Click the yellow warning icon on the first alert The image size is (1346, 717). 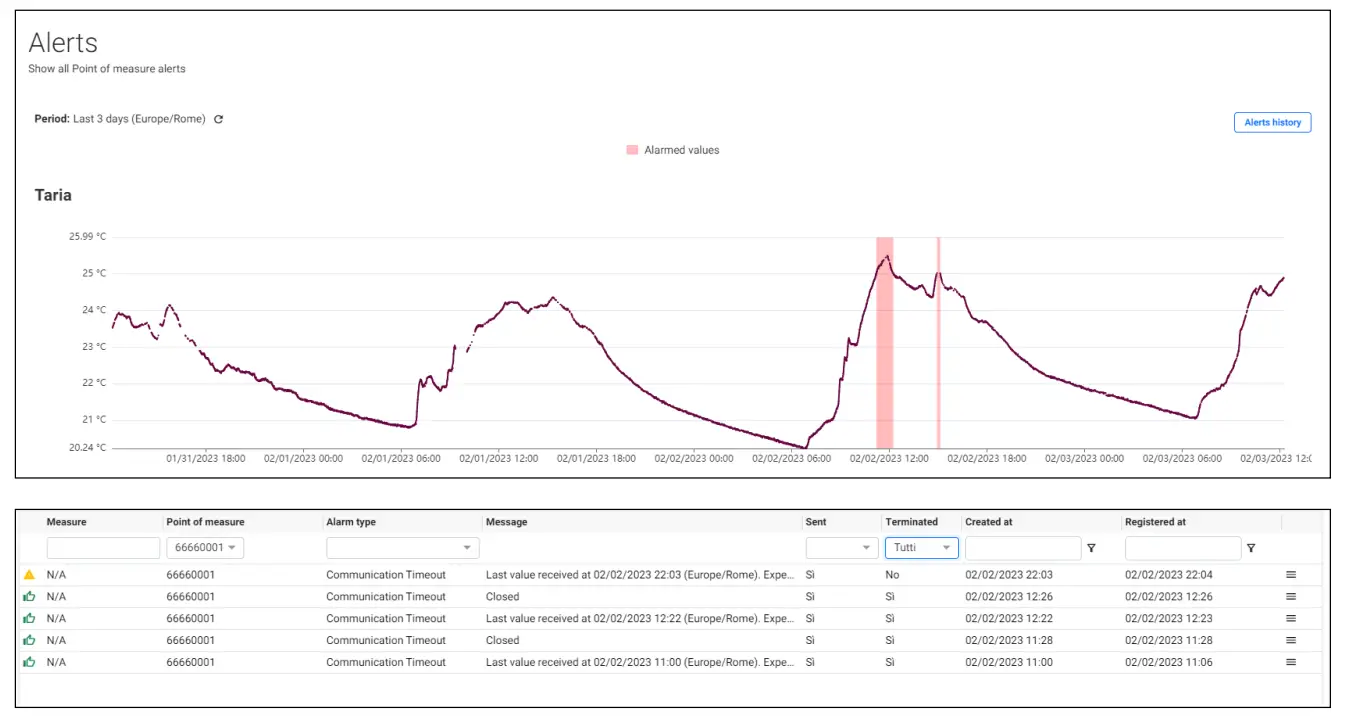click(x=29, y=575)
